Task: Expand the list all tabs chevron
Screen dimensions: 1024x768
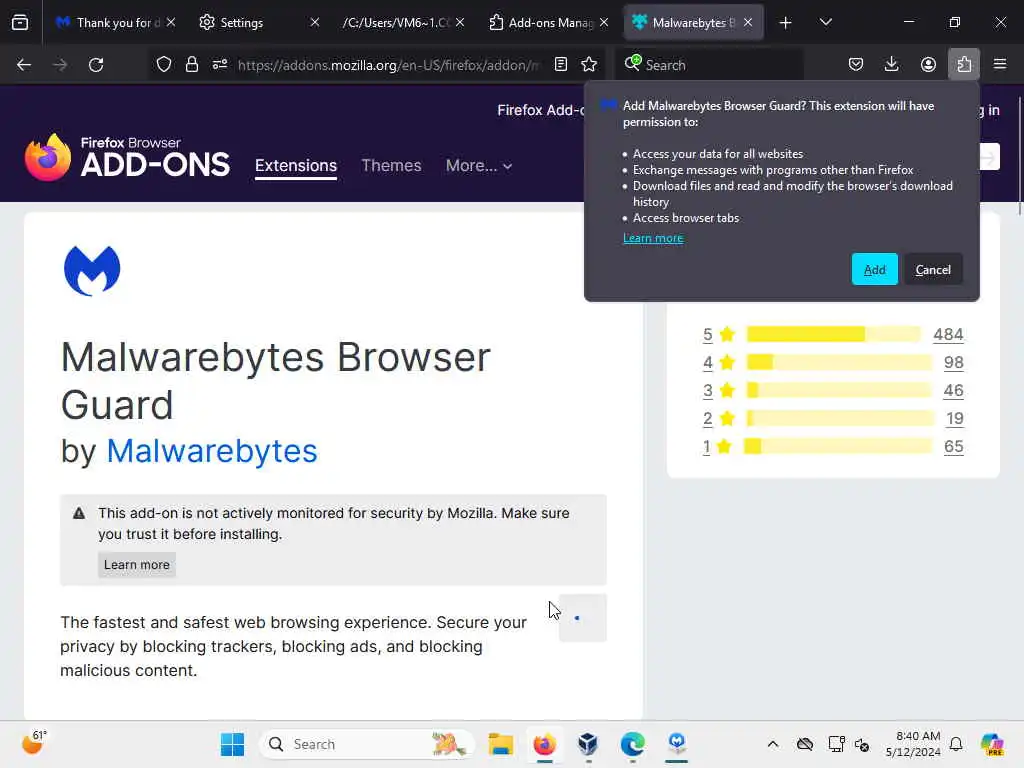Action: [825, 23]
